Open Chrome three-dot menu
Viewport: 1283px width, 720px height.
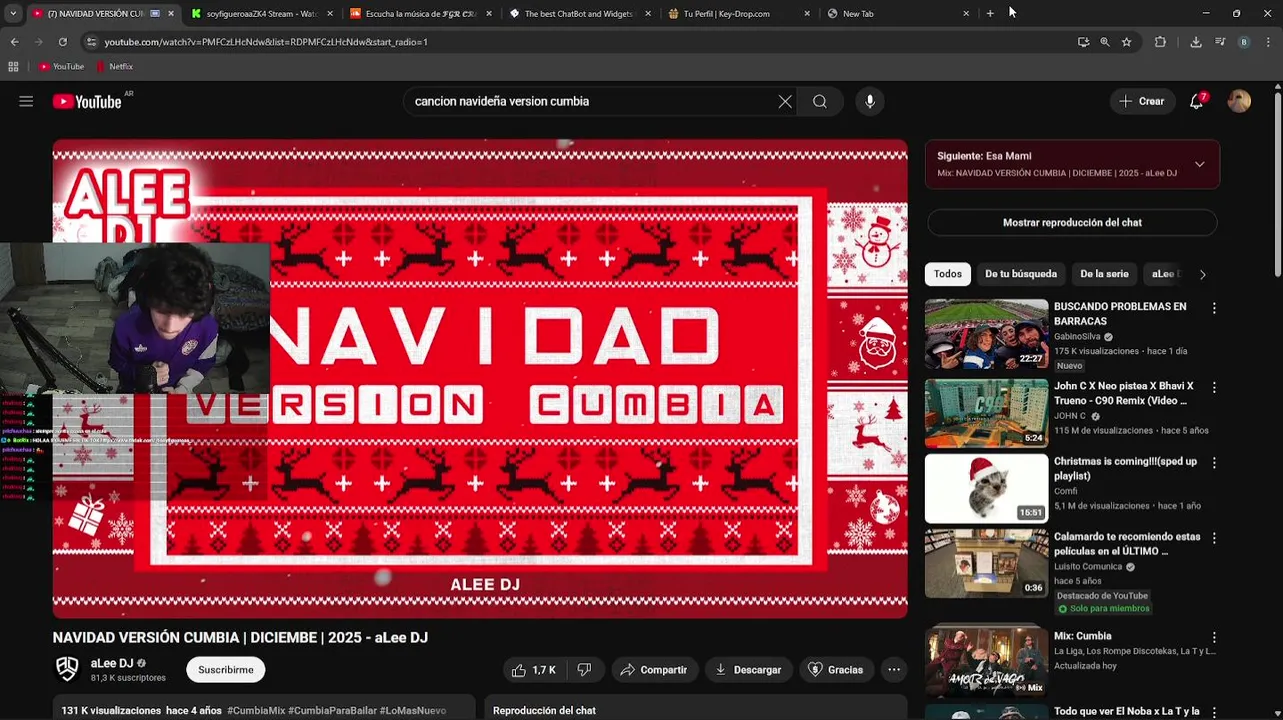pos(1269,42)
